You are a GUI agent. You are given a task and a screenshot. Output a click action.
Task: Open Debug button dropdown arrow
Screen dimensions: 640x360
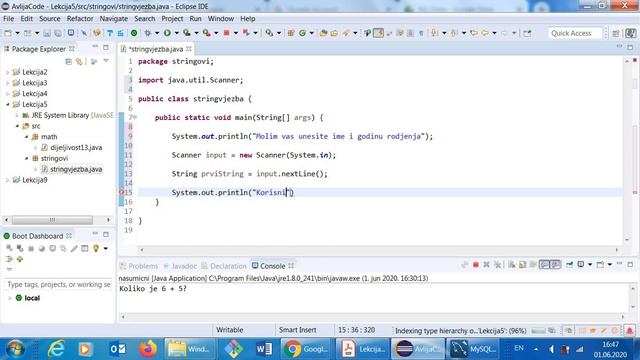pyautogui.click(x=157, y=33)
